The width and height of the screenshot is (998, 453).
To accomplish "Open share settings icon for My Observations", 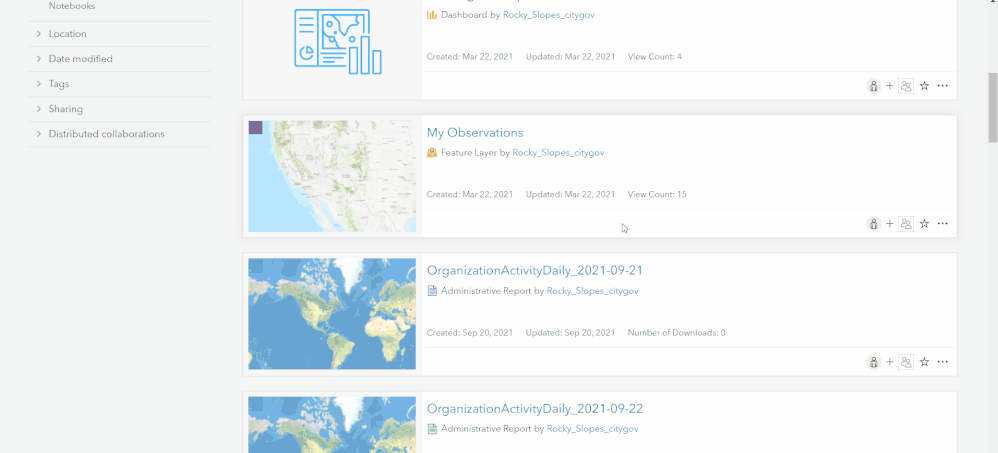I will 873,224.
